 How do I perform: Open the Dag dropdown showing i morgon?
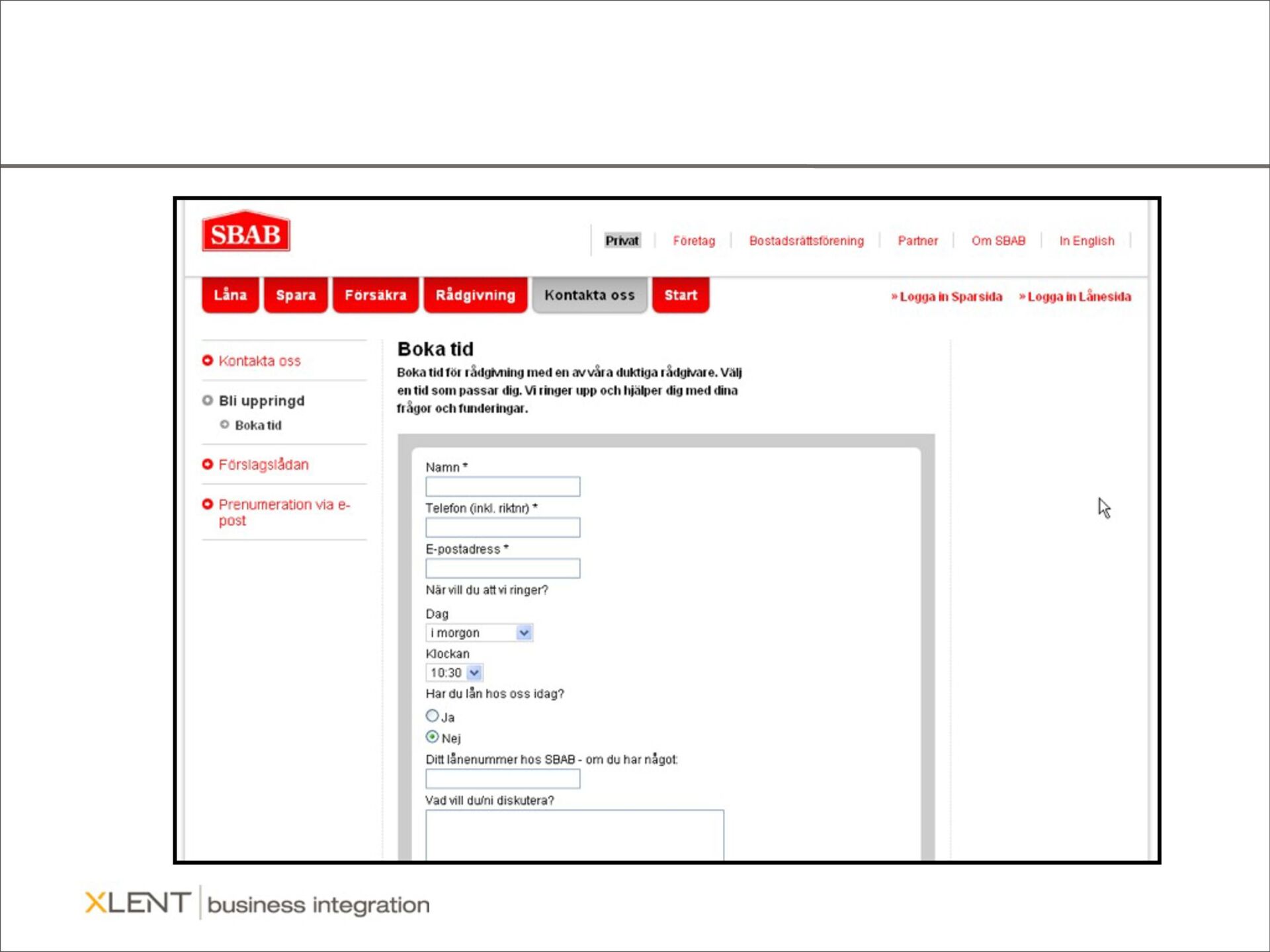[480, 633]
